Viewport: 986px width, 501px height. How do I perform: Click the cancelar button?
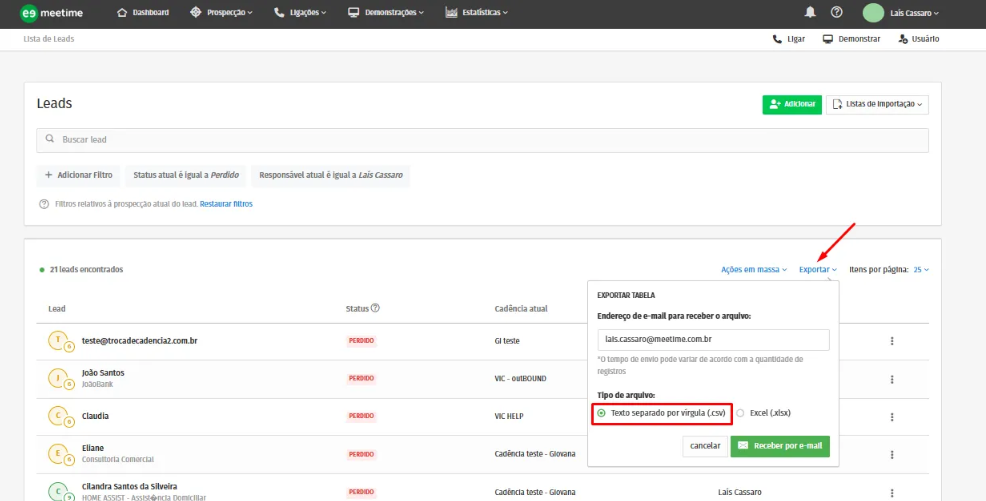[x=705, y=446]
